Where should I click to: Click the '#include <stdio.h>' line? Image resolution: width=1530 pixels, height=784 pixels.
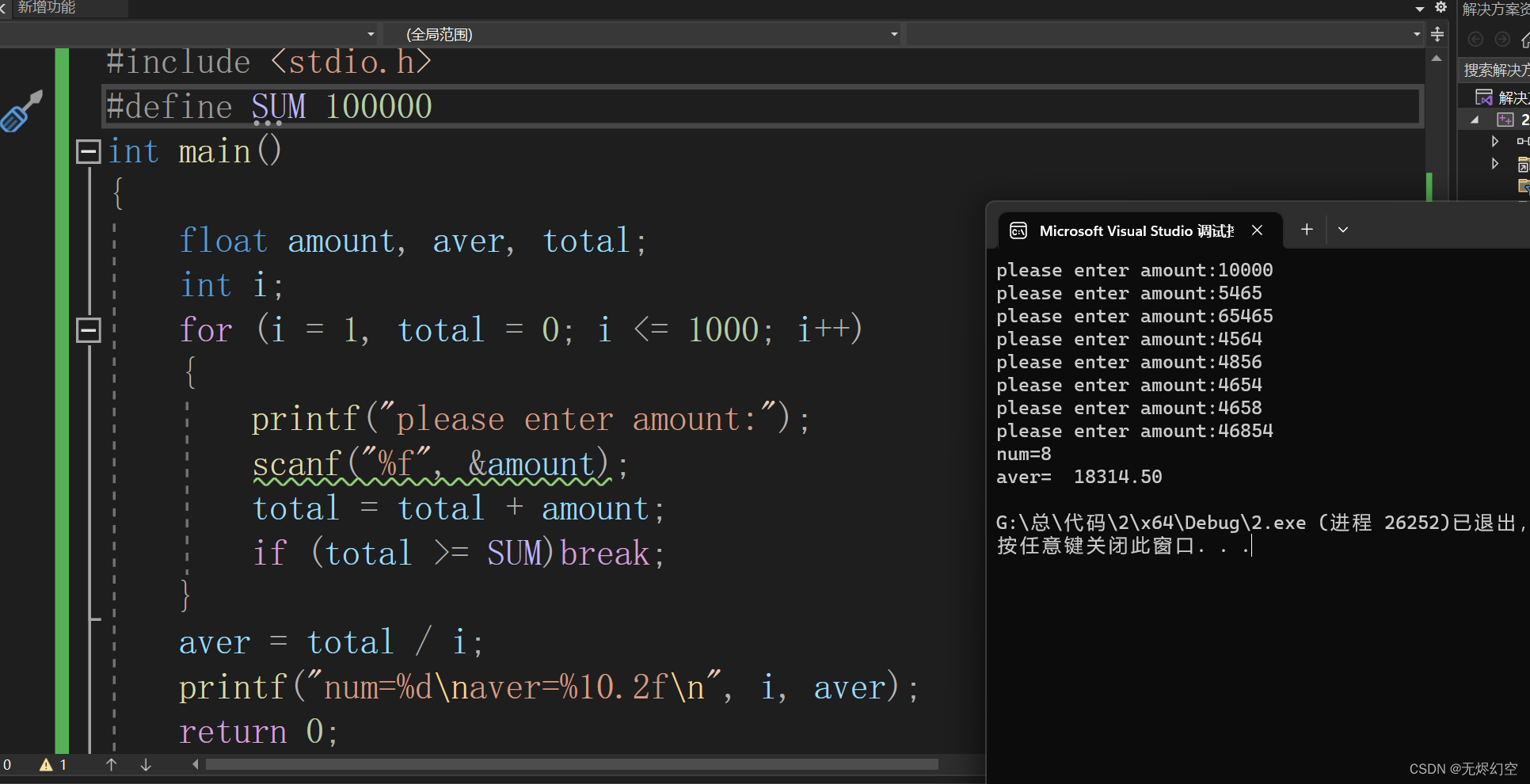point(269,62)
